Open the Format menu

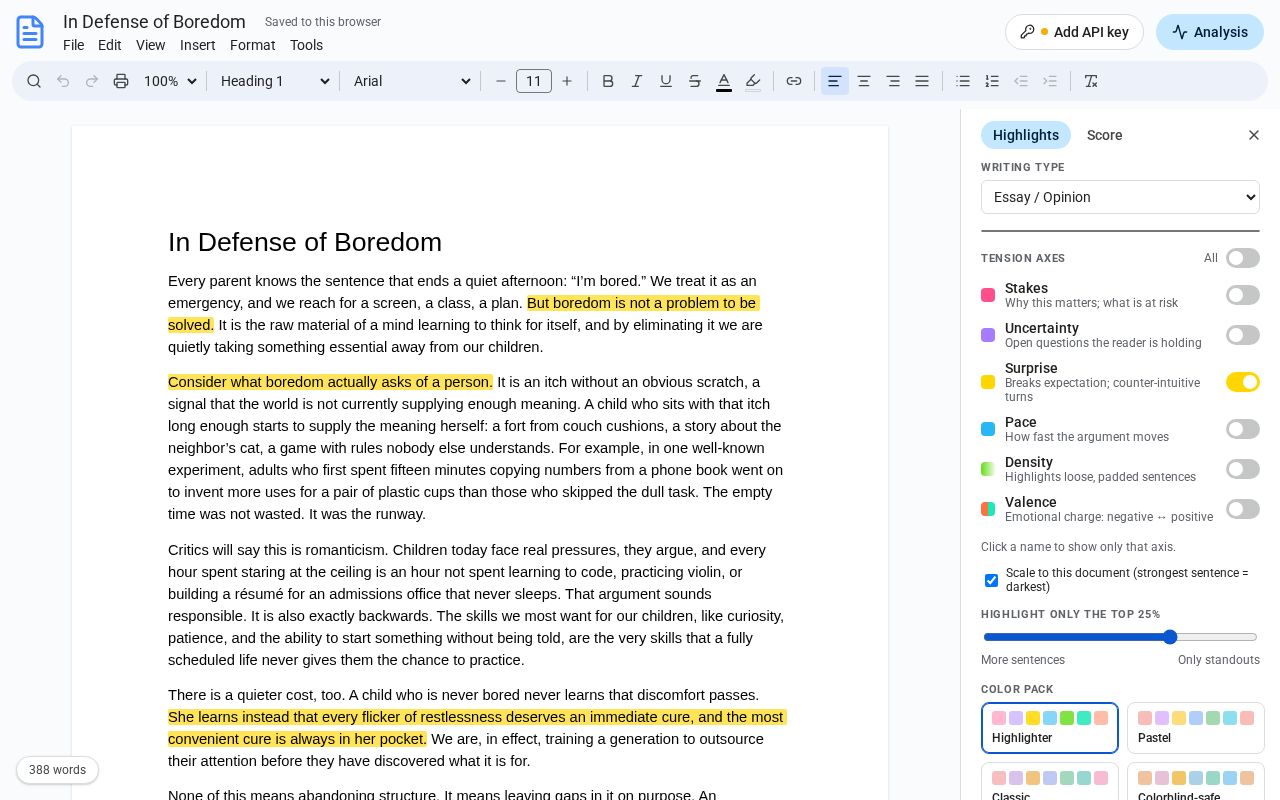tap(252, 45)
